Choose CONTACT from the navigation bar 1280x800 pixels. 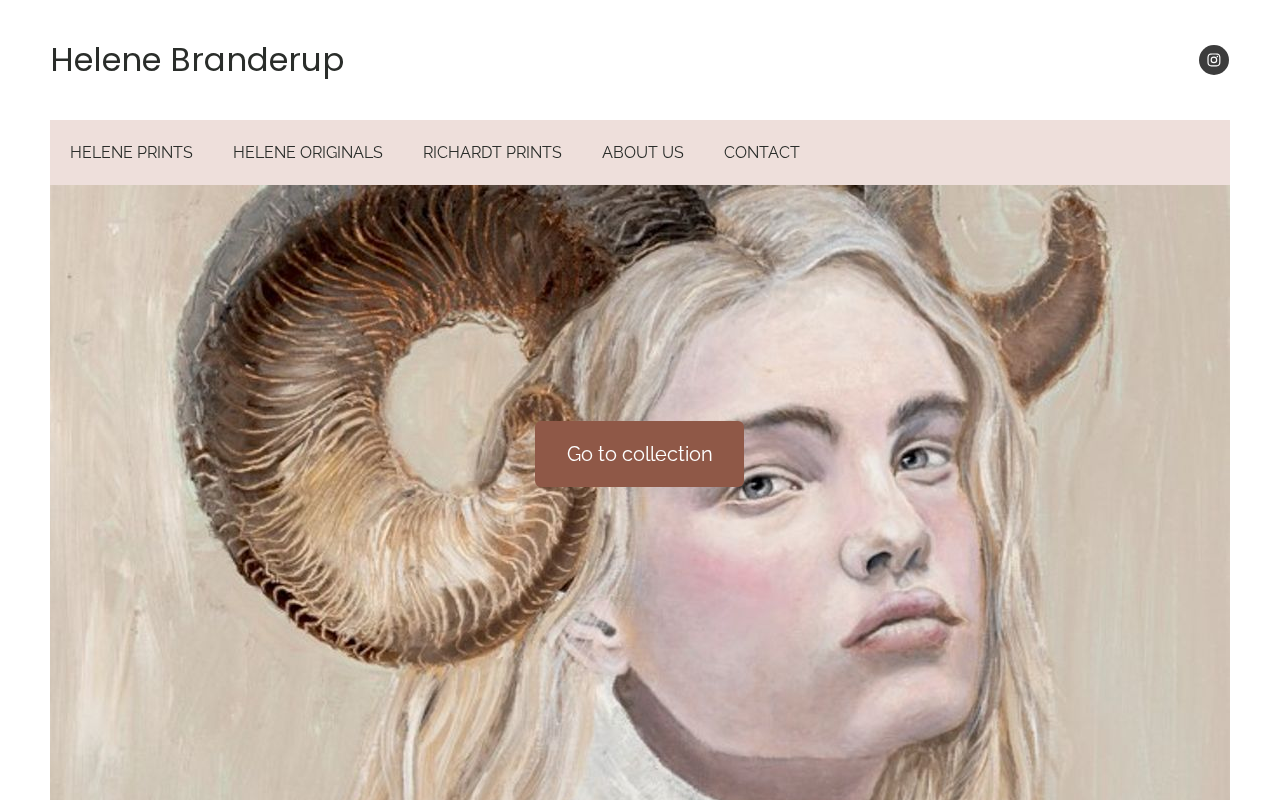coord(762,152)
